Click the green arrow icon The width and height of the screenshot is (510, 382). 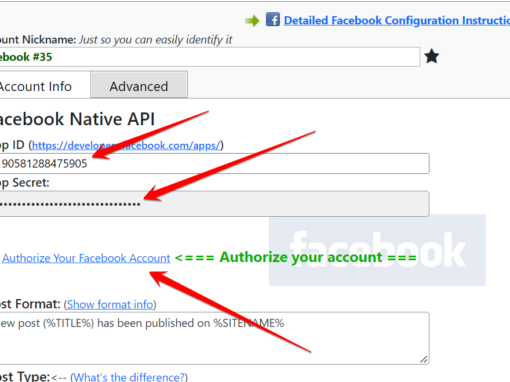point(252,21)
